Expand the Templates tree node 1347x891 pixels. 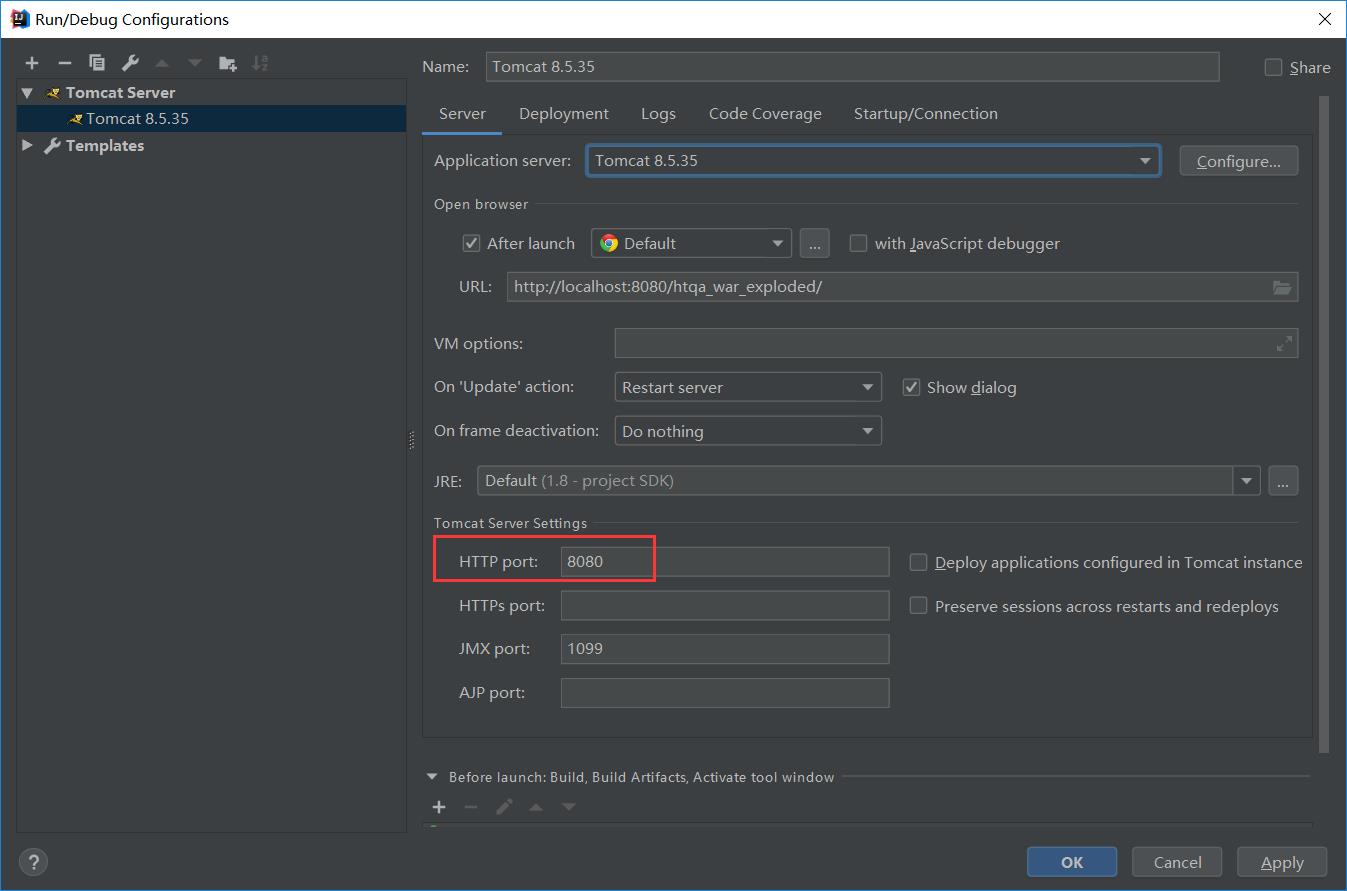pyautogui.click(x=28, y=145)
